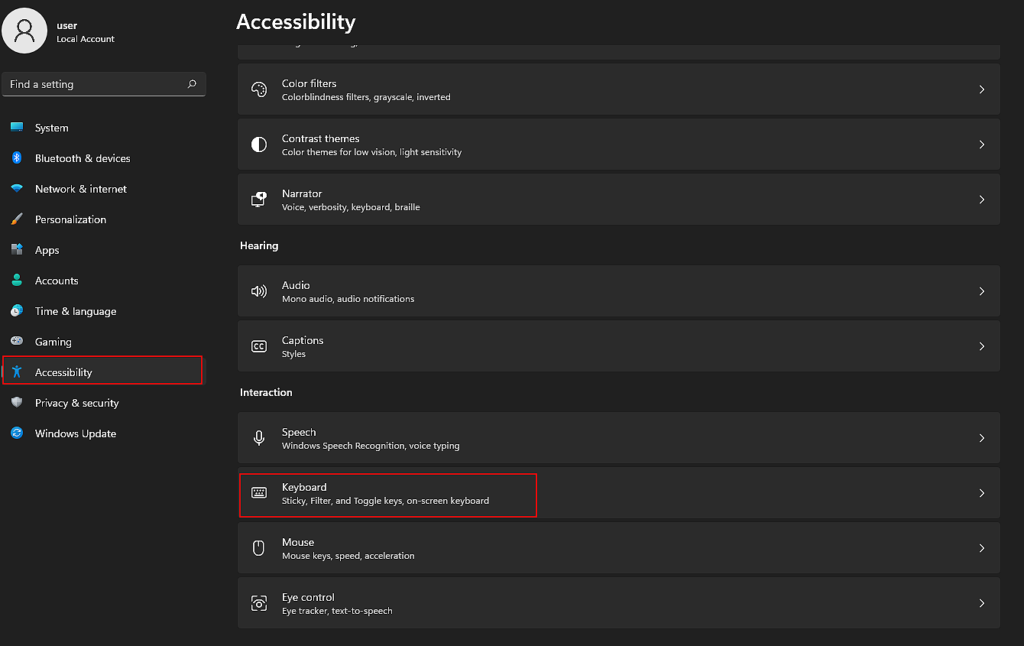Click the Gaming controller icon in sidebar
Viewport: 1024px width, 646px height.
click(18, 341)
